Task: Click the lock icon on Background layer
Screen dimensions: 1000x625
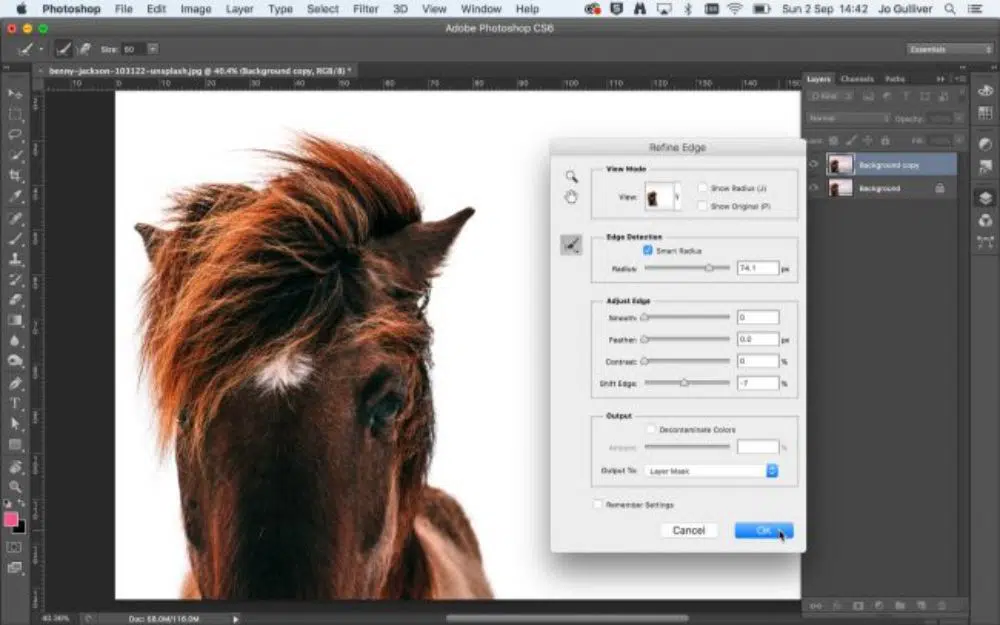Action: (939, 188)
